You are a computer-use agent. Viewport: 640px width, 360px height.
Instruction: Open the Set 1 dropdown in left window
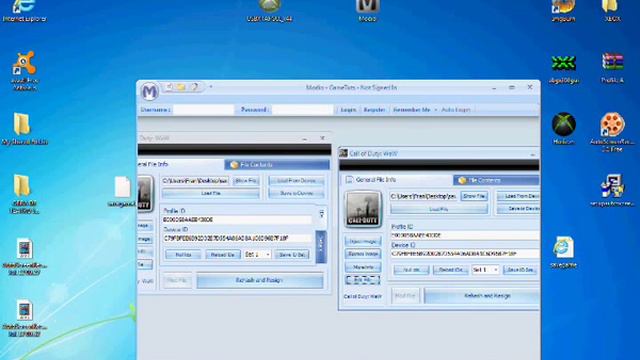257,255
